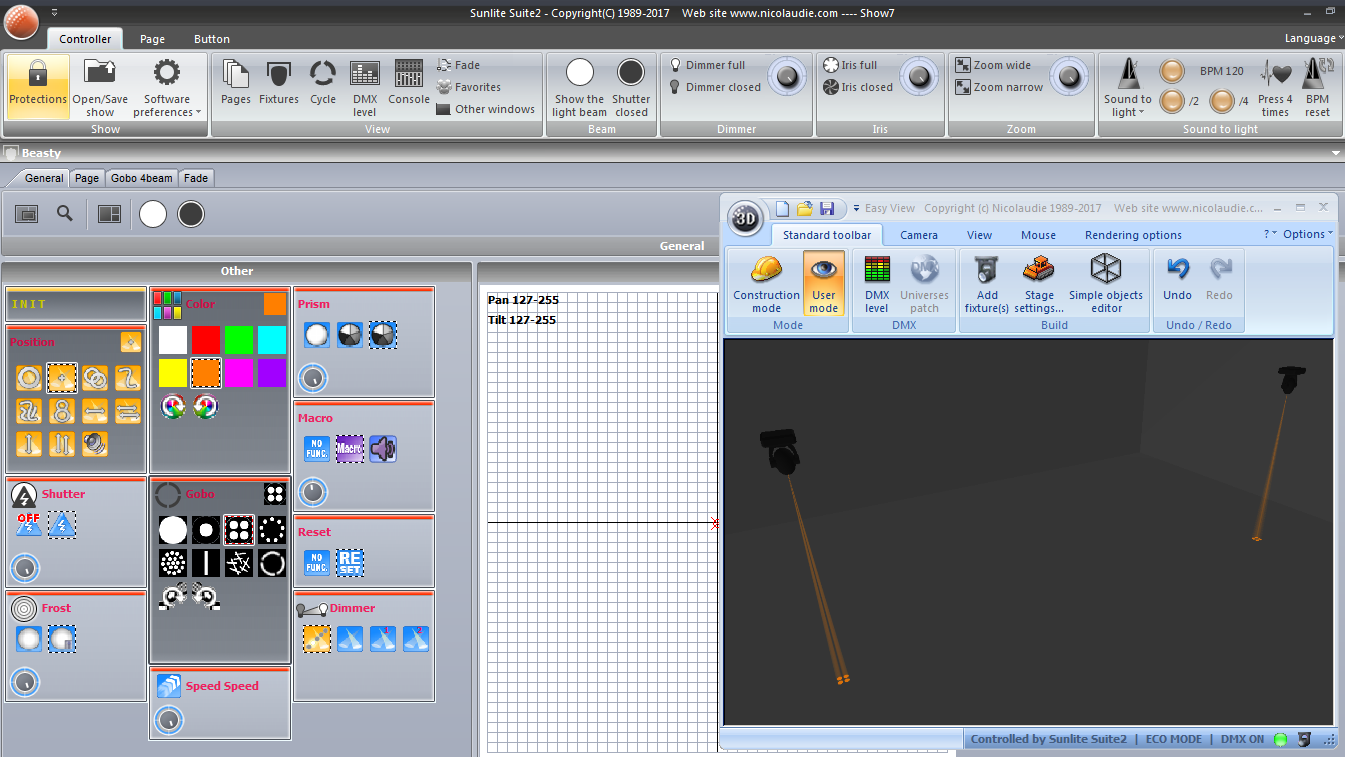1345x757 pixels.
Task: Select the shutter OFF strobe icon
Action: (29, 524)
